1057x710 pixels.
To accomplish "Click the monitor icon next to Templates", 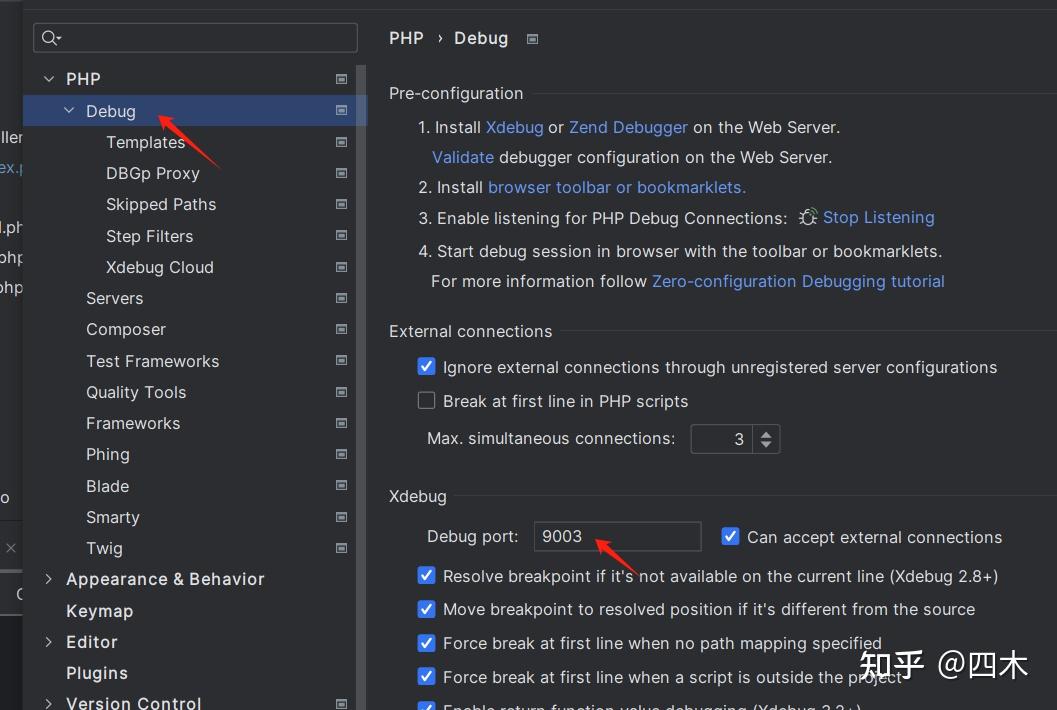I will click(x=341, y=141).
